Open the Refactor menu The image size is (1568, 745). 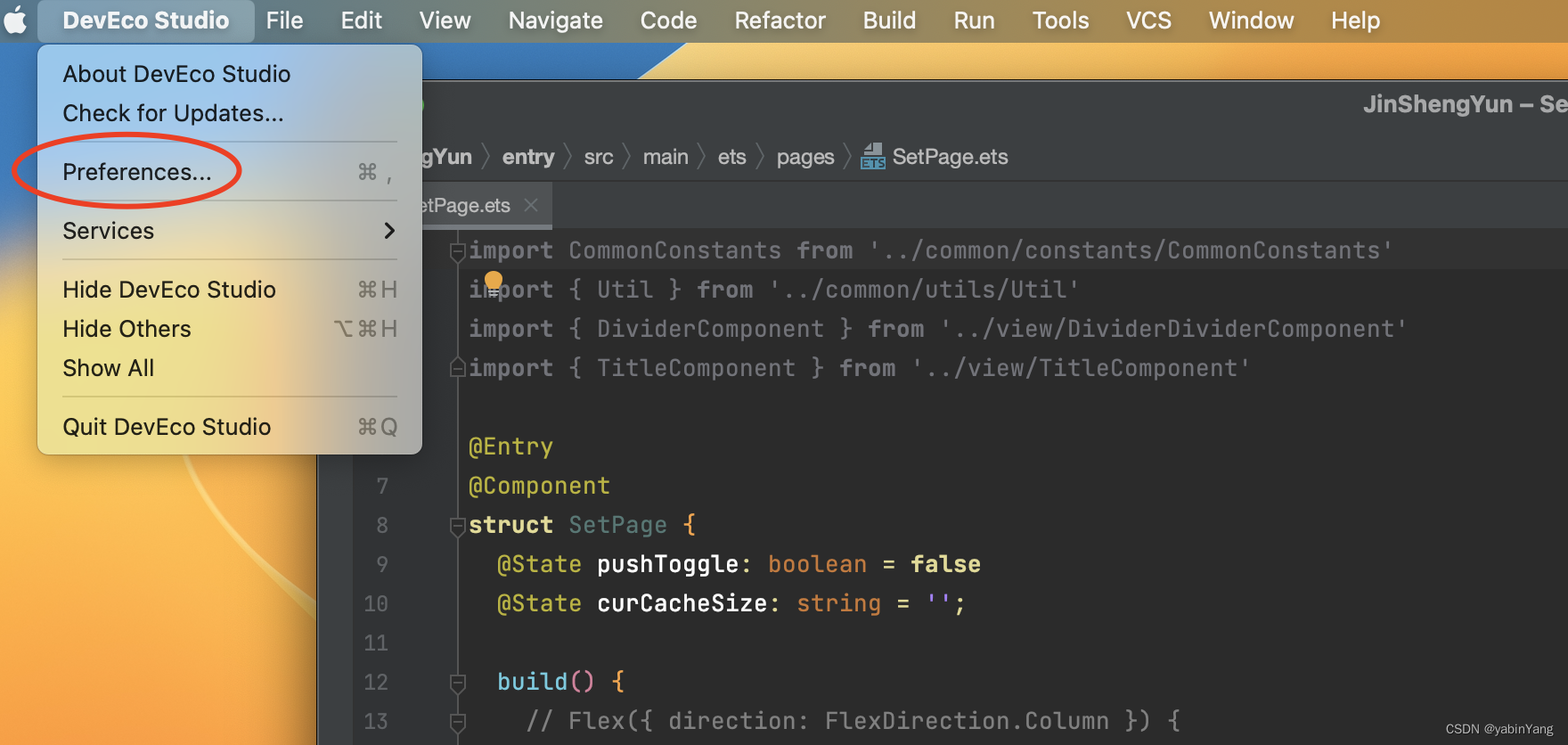[x=780, y=20]
